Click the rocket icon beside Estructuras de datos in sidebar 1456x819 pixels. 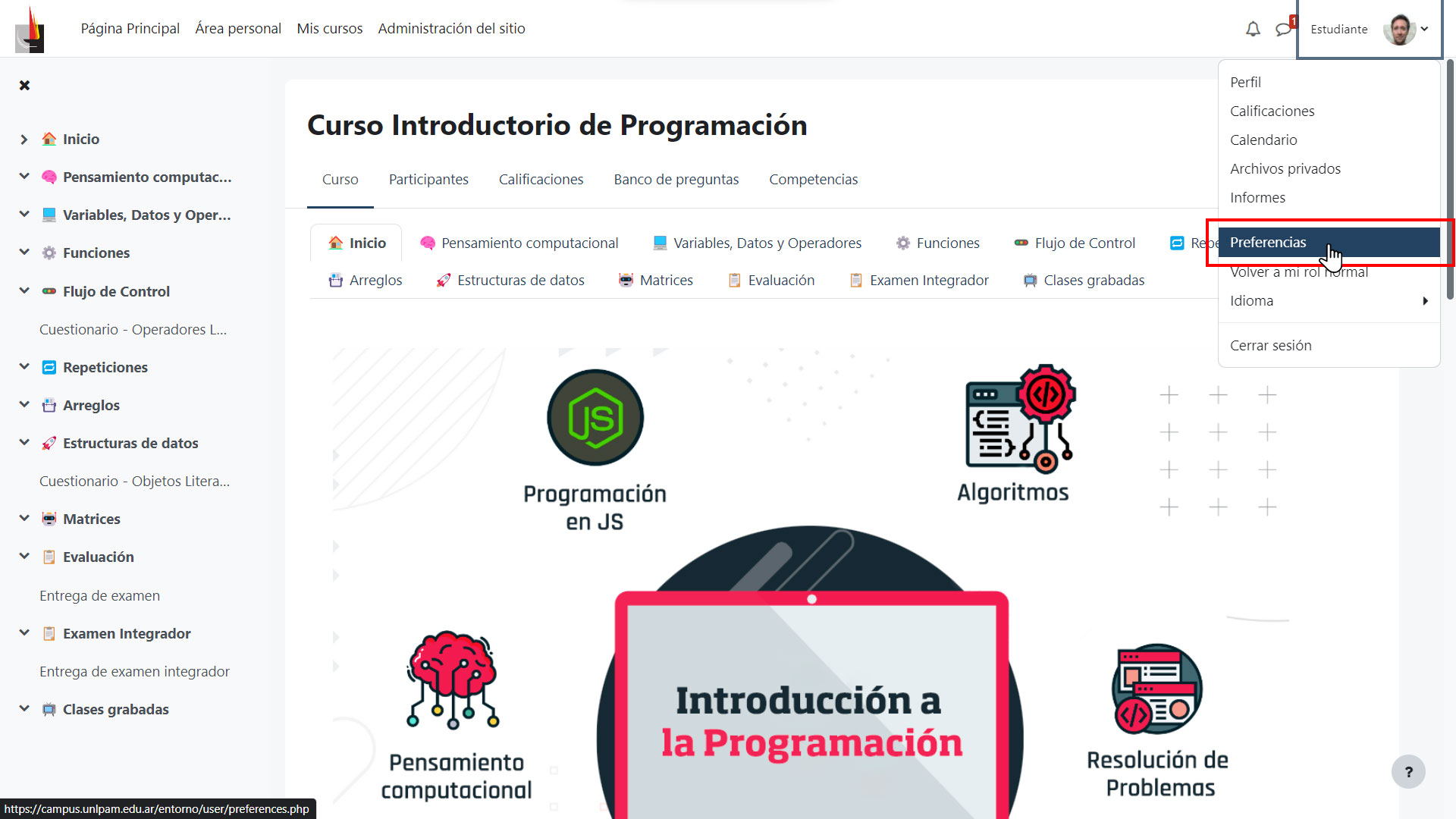coord(49,443)
